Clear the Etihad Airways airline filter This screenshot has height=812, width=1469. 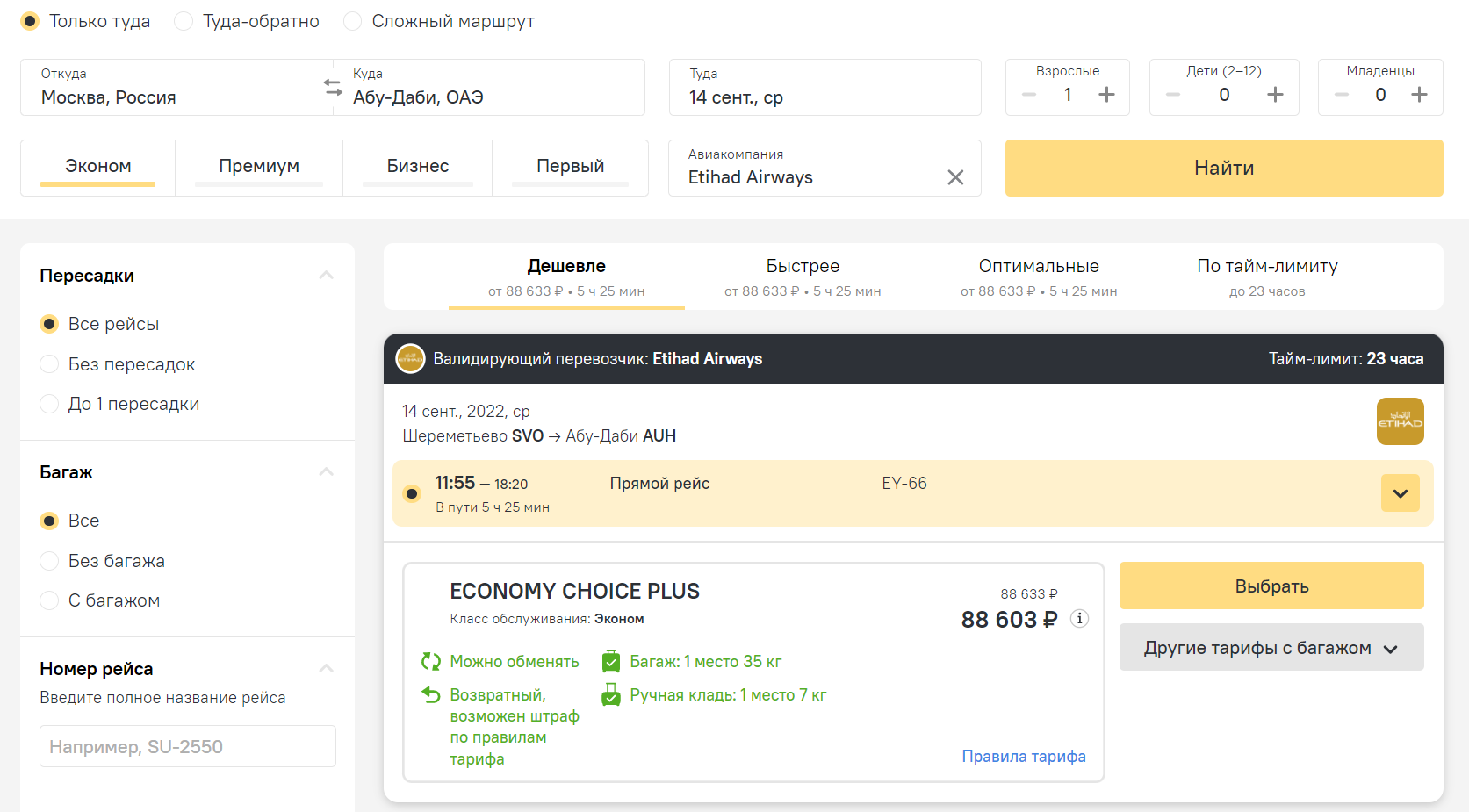pyautogui.click(x=955, y=177)
